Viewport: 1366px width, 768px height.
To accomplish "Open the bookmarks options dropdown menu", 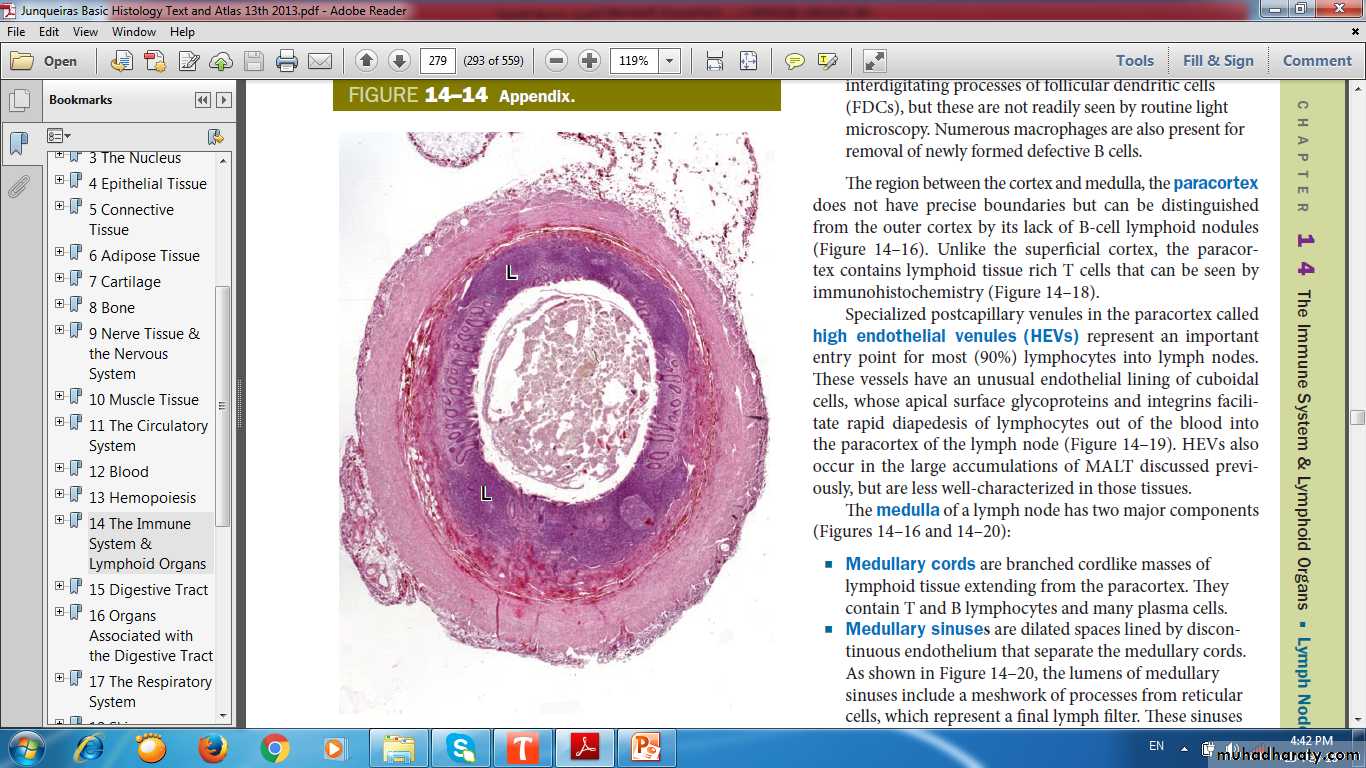I will pos(59,136).
